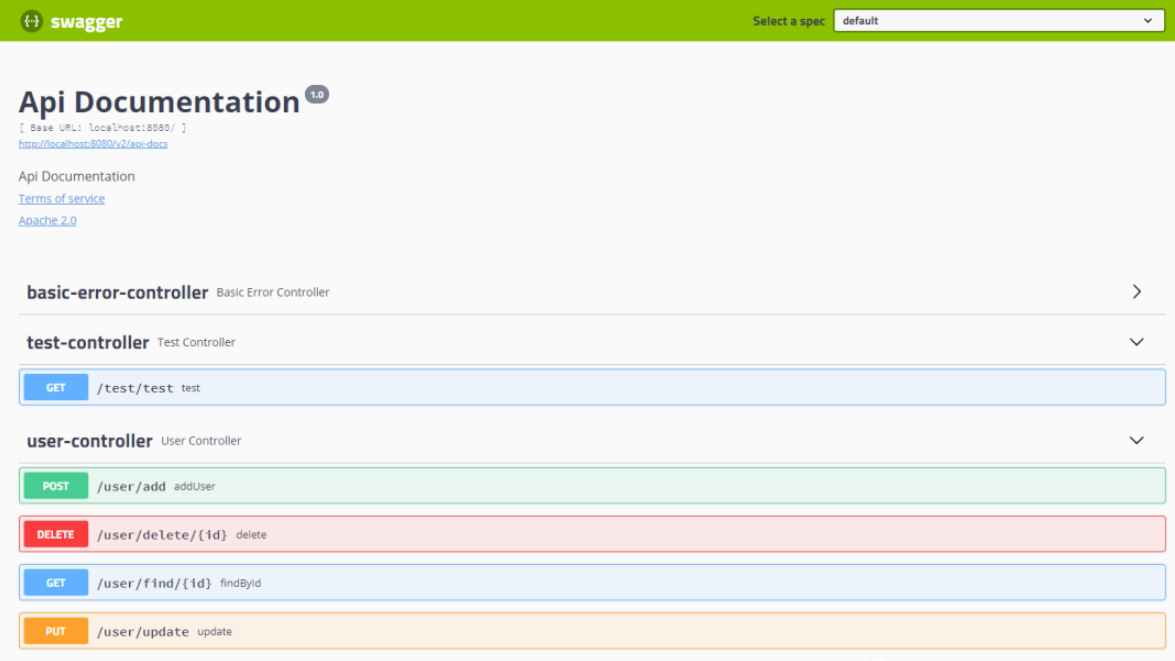Open the Select a spec dropdown

click(x=997, y=21)
